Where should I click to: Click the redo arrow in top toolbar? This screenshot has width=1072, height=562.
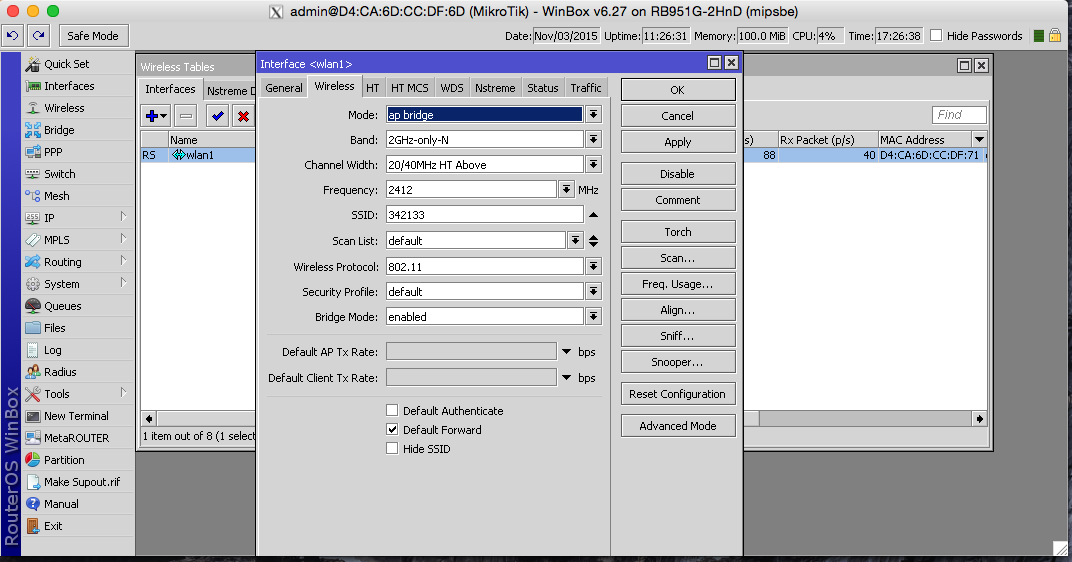38,36
